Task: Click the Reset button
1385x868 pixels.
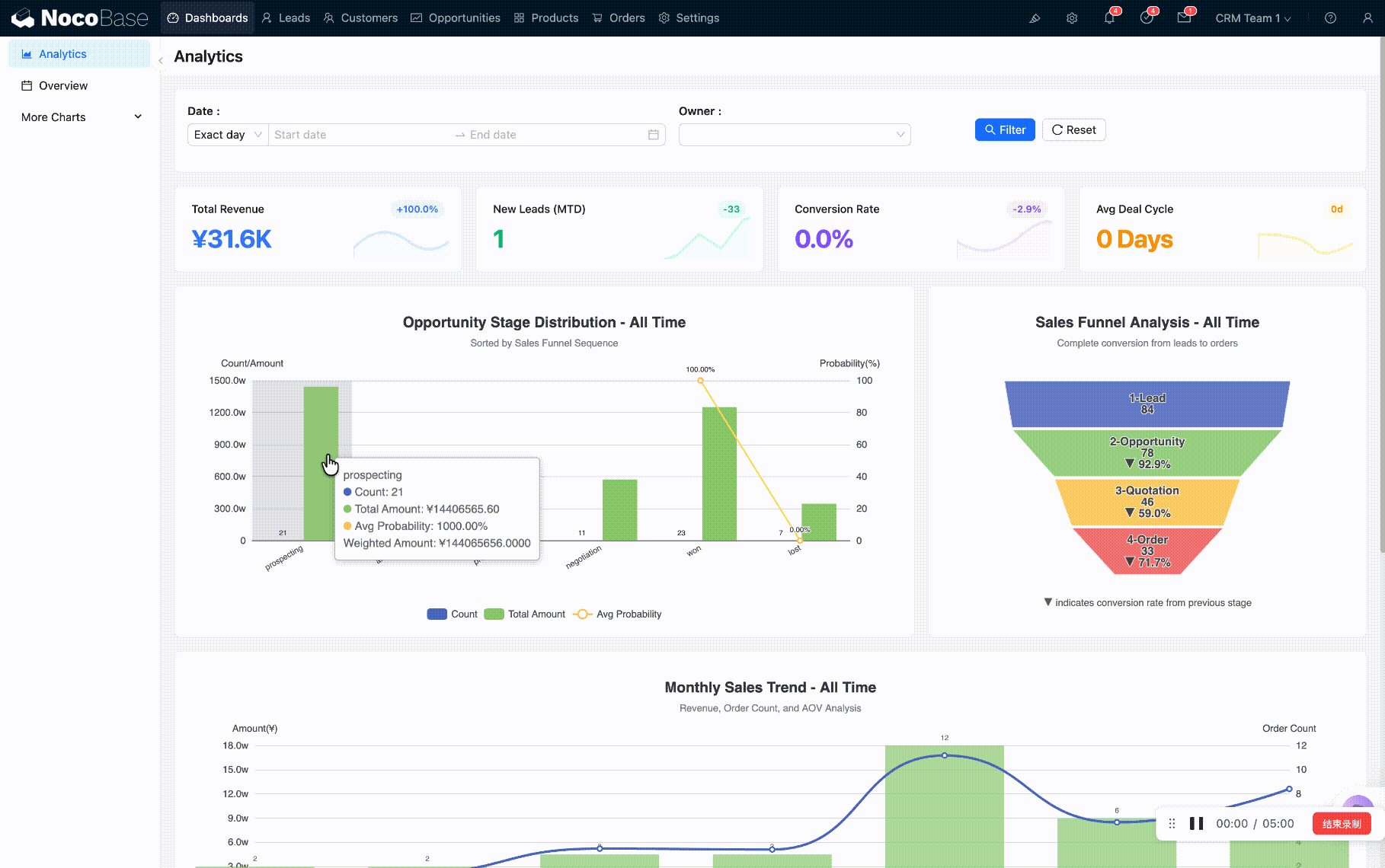Action: [x=1073, y=130]
